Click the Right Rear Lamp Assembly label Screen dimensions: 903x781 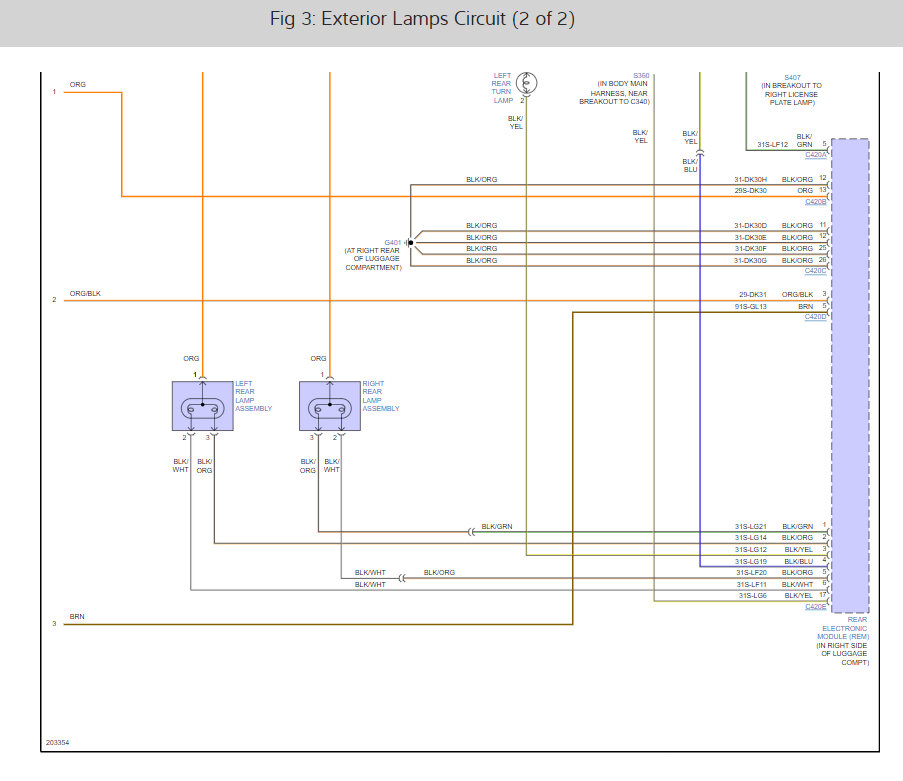(381, 396)
